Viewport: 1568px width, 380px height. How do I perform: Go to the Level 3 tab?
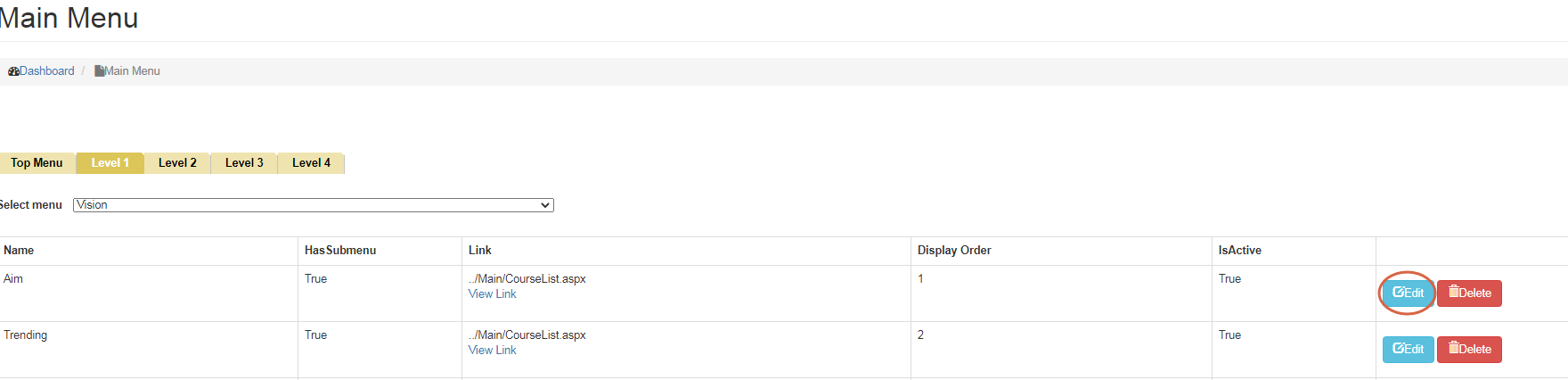(x=244, y=163)
